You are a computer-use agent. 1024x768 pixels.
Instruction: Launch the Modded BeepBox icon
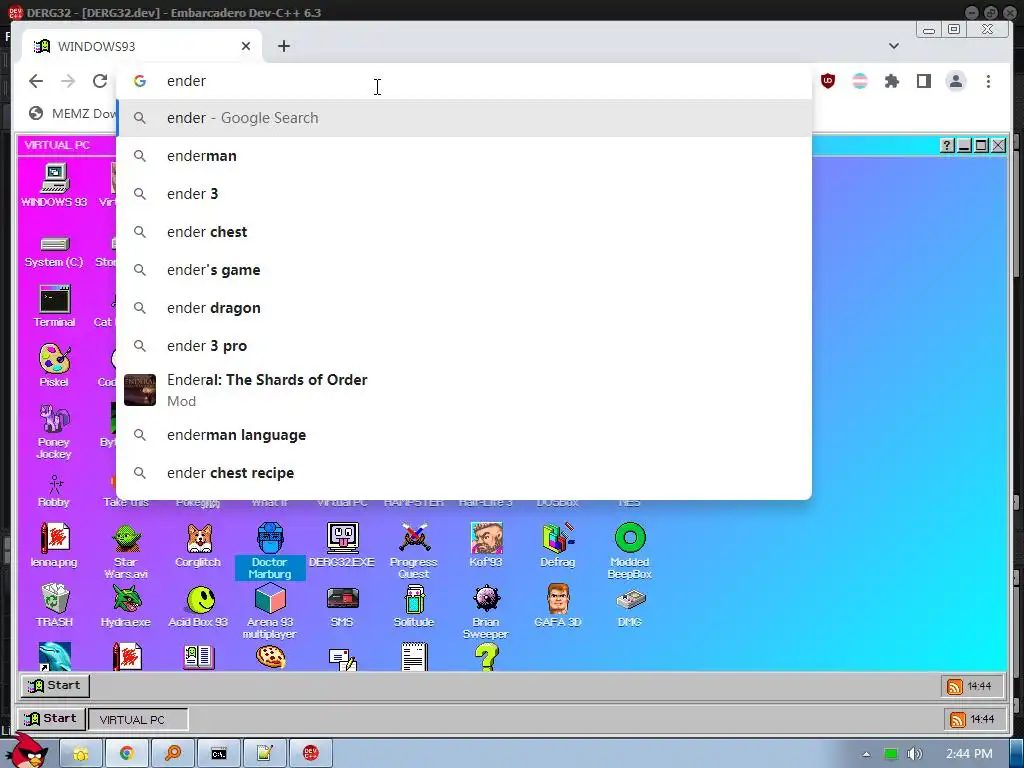(630, 551)
